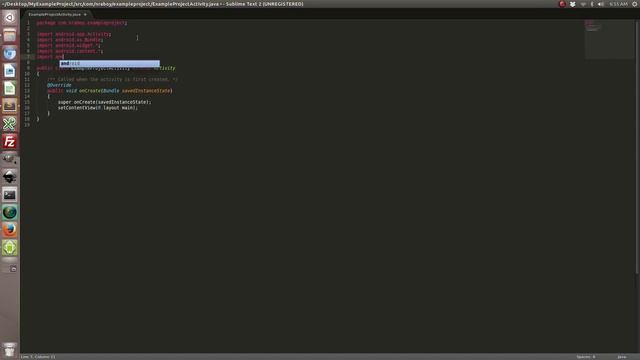This screenshot has height=360, width=640.
Task: Open the green Android icon in dock
Action: (x=9, y=247)
